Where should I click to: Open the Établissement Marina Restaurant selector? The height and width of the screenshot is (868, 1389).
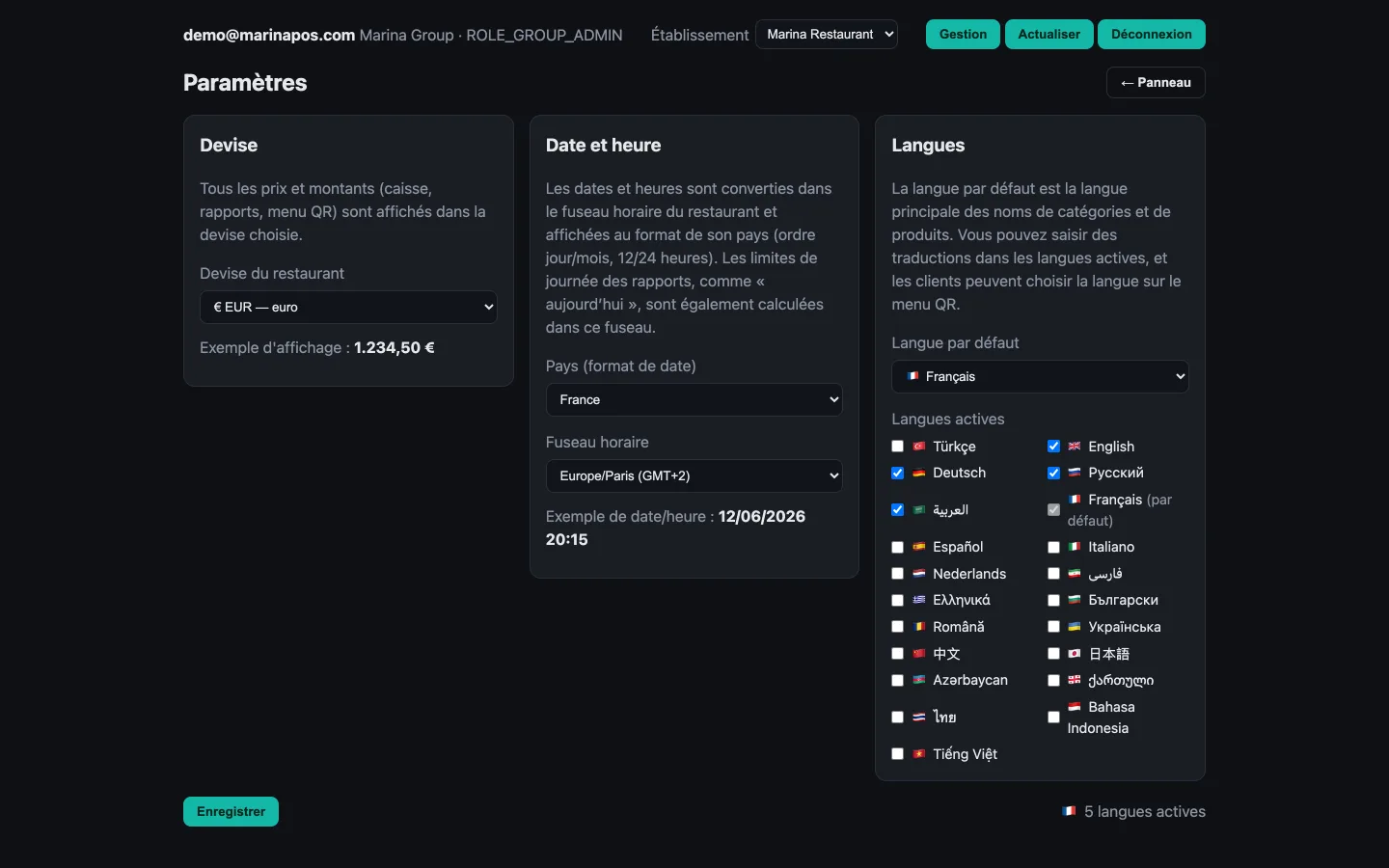coord(827,34)
